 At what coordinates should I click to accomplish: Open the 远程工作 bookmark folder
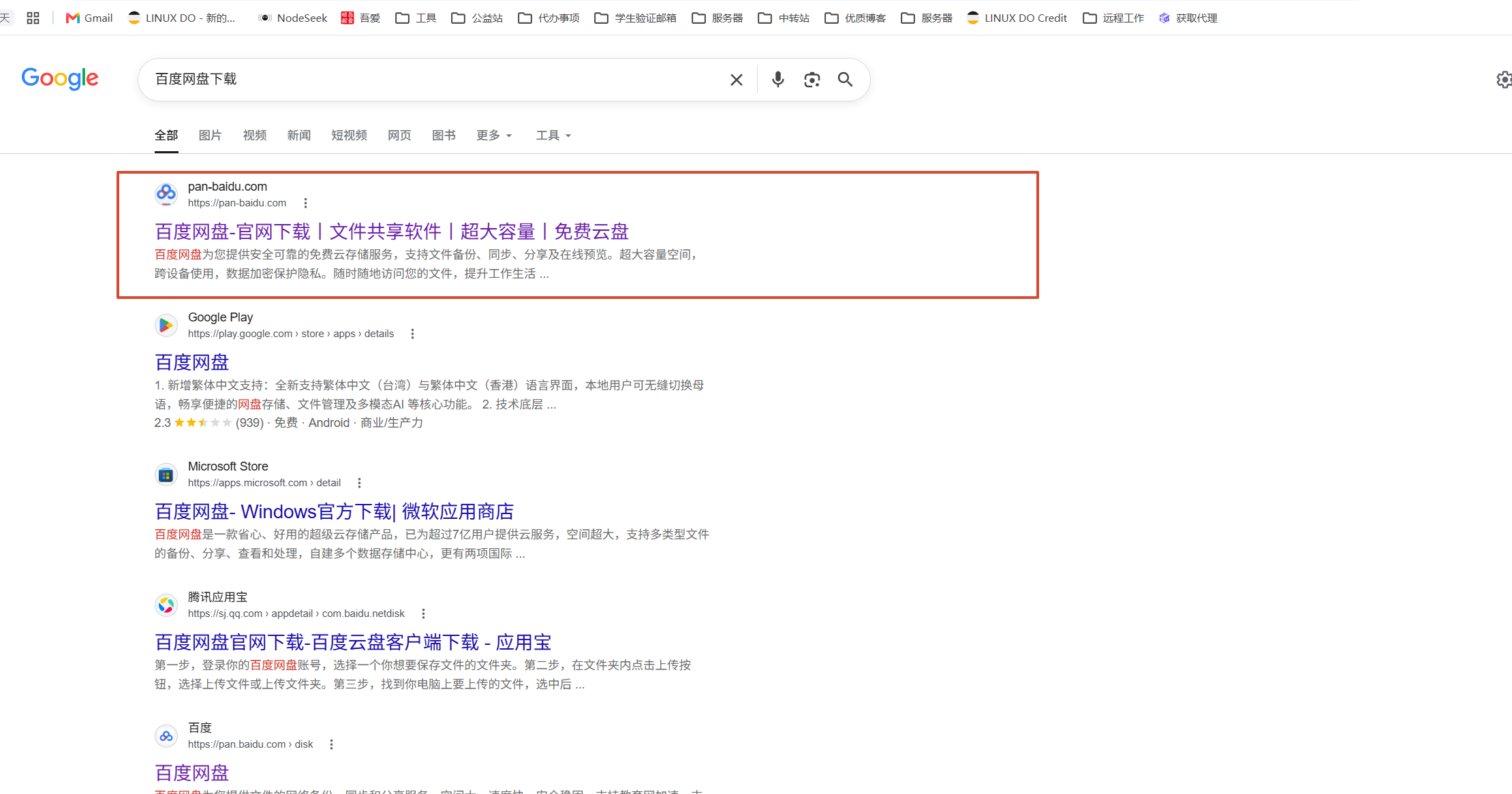point(1113,18)
